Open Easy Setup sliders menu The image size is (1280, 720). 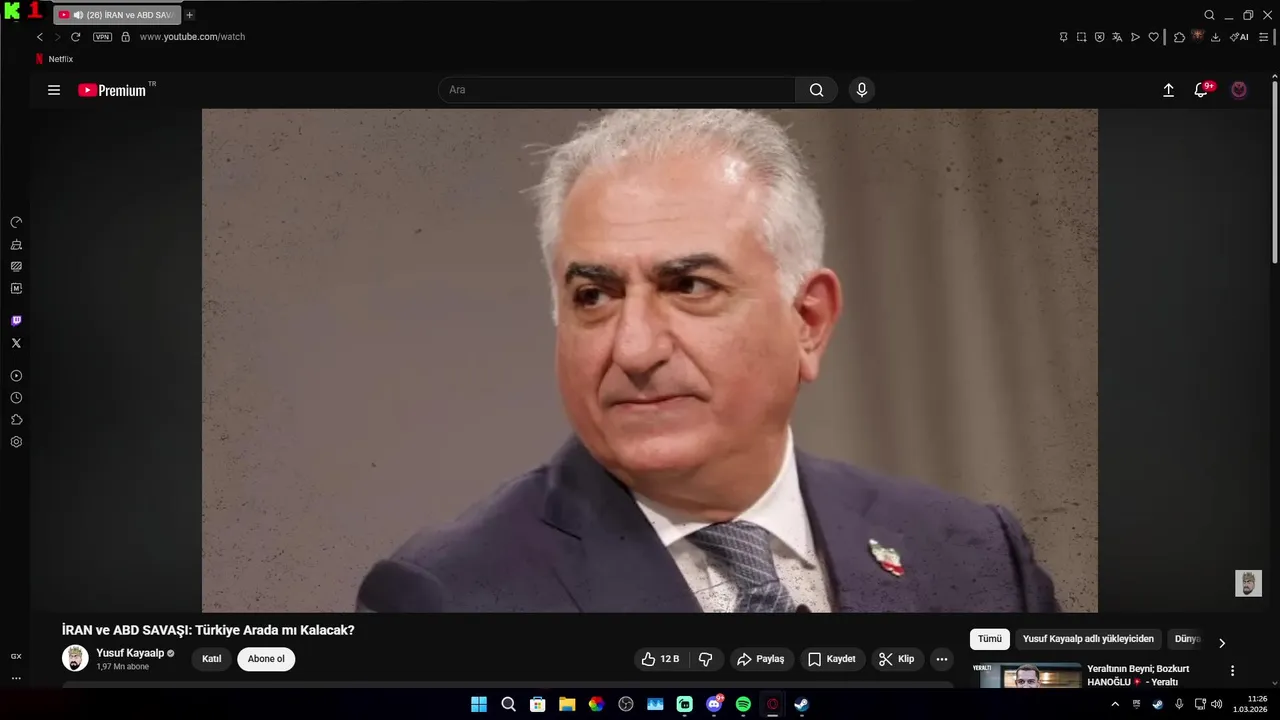coord(1264,37)
